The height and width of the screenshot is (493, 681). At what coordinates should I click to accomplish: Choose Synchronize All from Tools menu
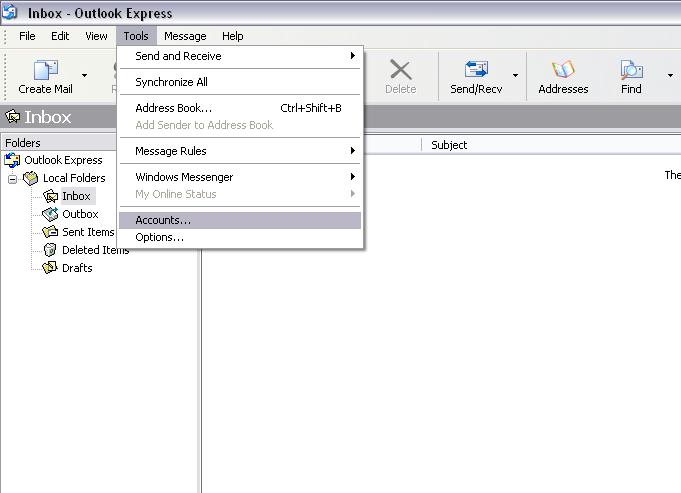click(240, 82)
